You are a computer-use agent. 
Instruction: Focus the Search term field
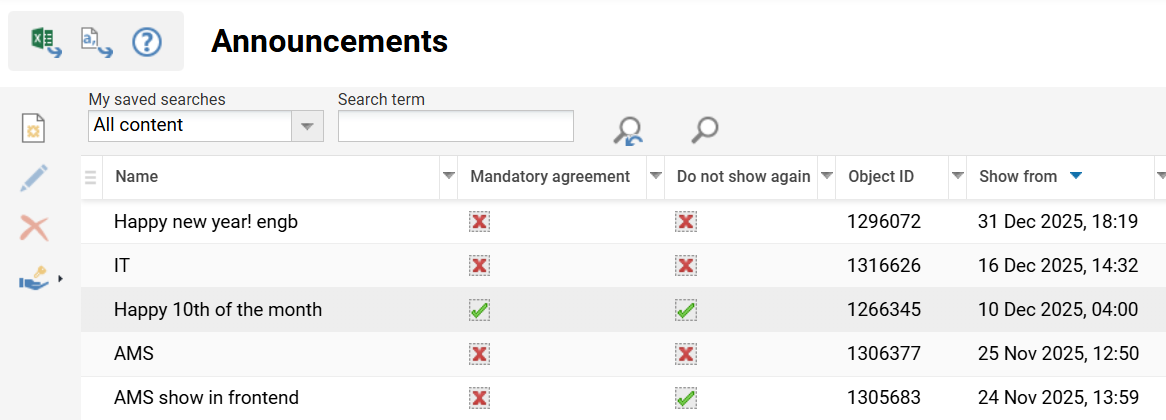tap(456, 126)
